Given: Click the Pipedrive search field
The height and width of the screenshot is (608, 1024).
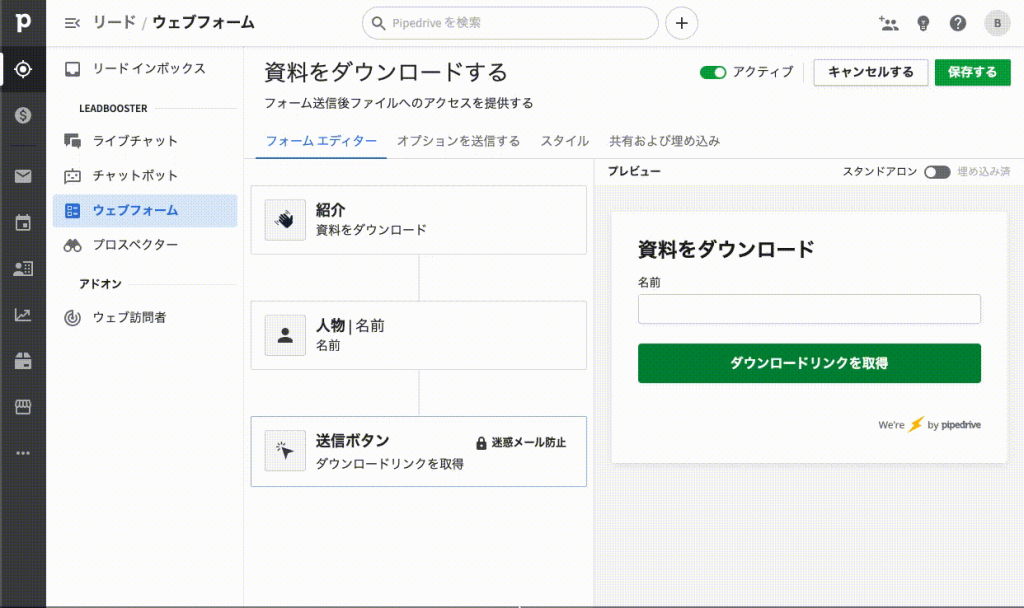Looking at the screenshot, I should 510,23.
